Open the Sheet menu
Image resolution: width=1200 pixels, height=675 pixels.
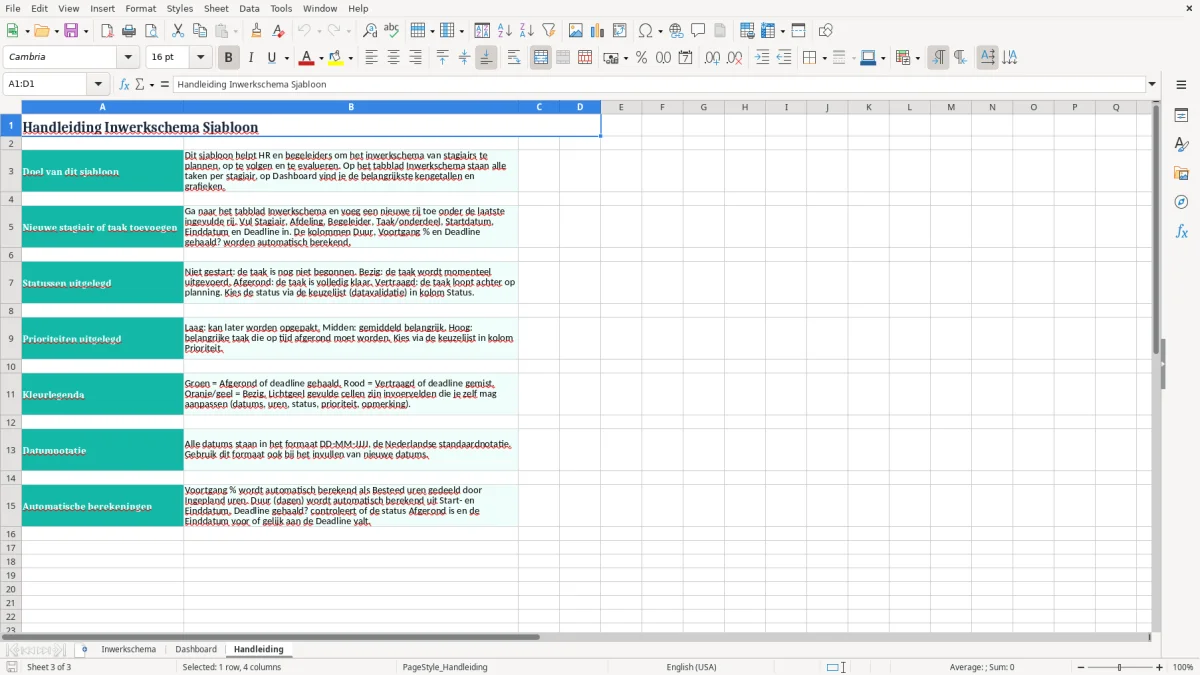pos(216,8)
